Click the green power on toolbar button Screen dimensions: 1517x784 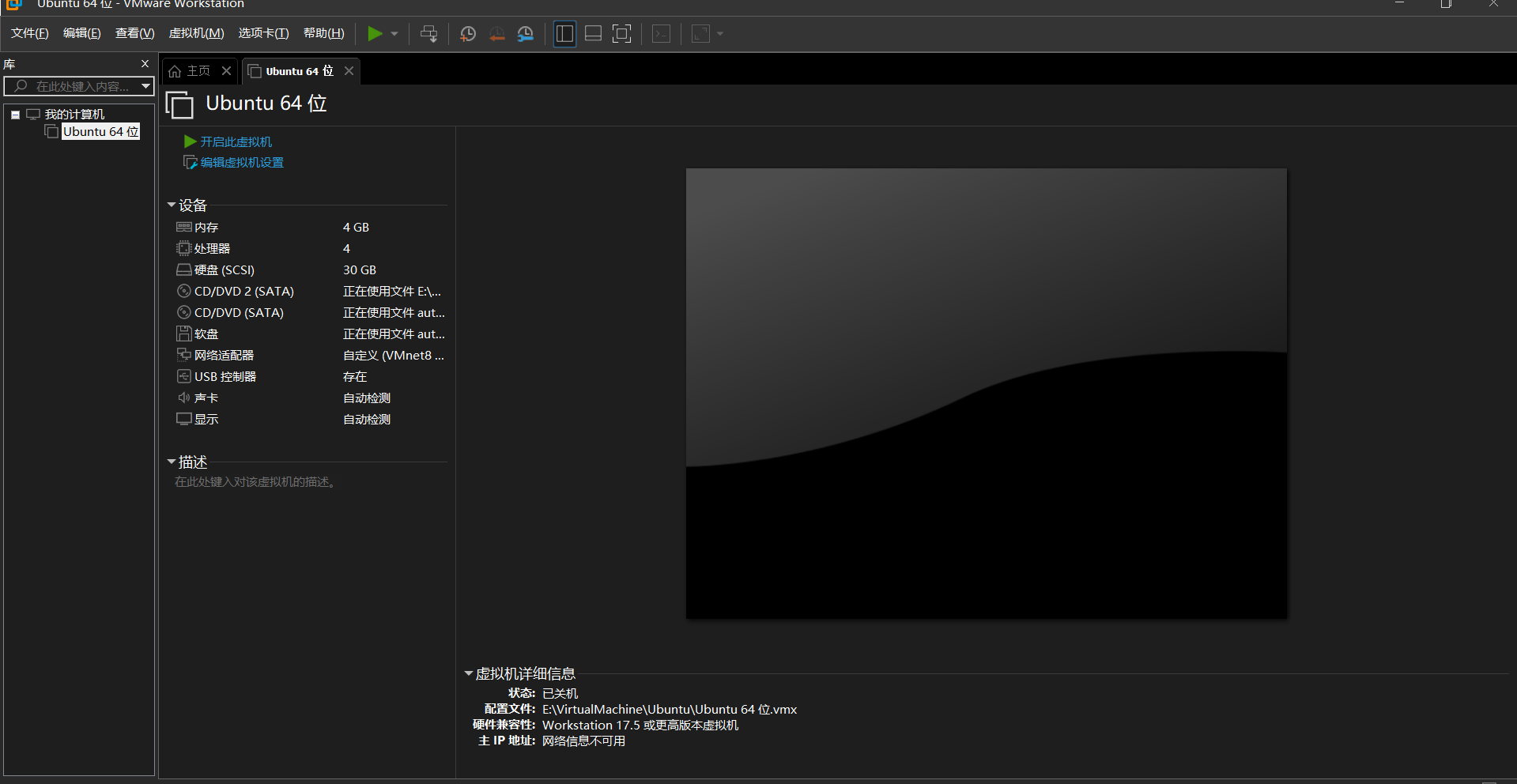(x=375, y=34)
